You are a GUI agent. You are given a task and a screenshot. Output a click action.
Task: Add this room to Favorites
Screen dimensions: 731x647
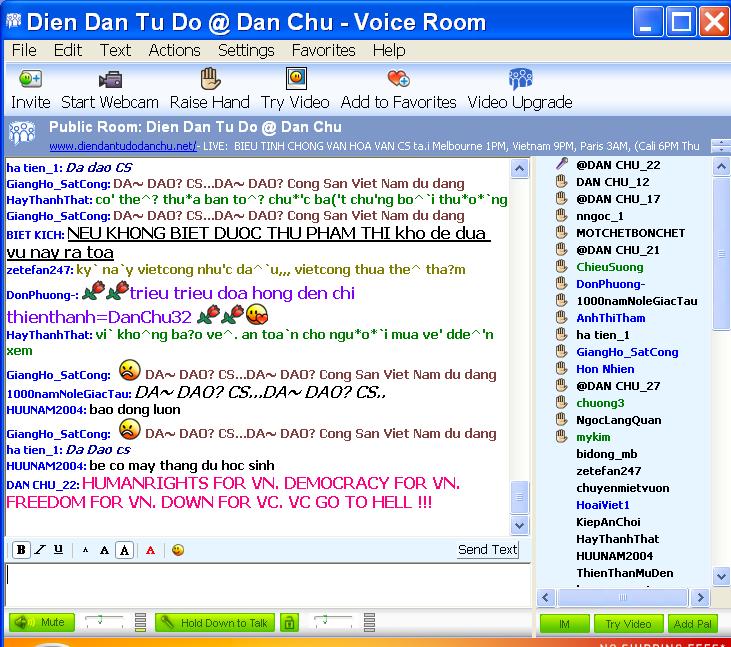[x=398, y=79]
